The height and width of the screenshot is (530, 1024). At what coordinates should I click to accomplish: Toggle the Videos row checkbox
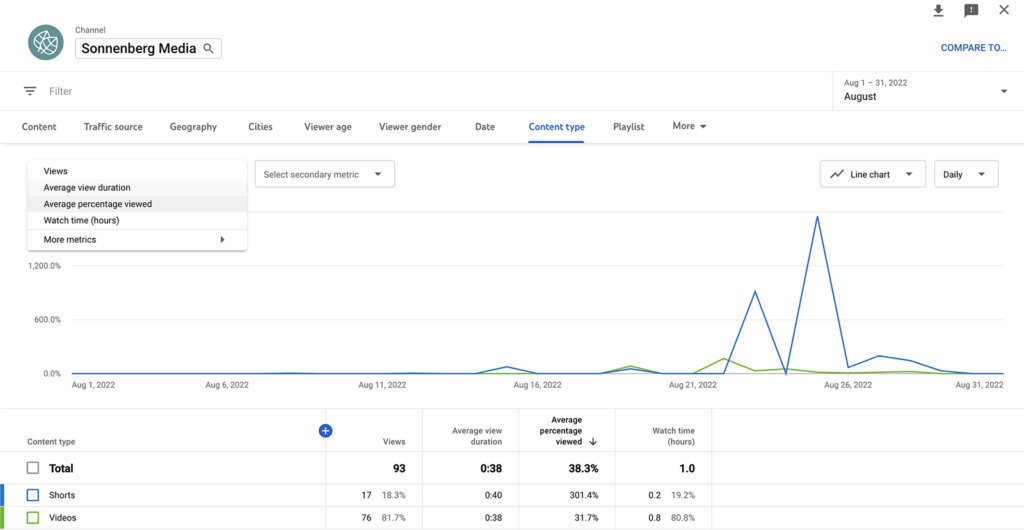(x=33, y=518)
